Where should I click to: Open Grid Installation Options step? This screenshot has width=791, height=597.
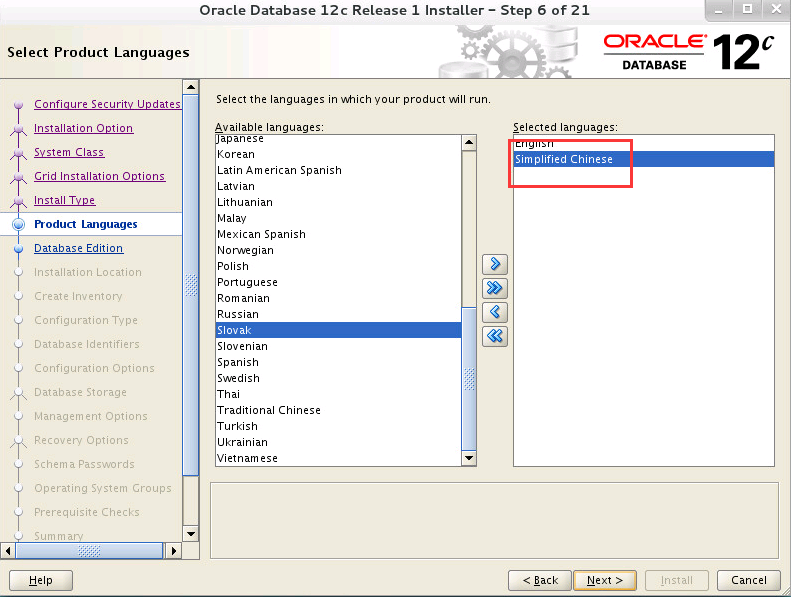pyautogui.click(x=99, y=176)
